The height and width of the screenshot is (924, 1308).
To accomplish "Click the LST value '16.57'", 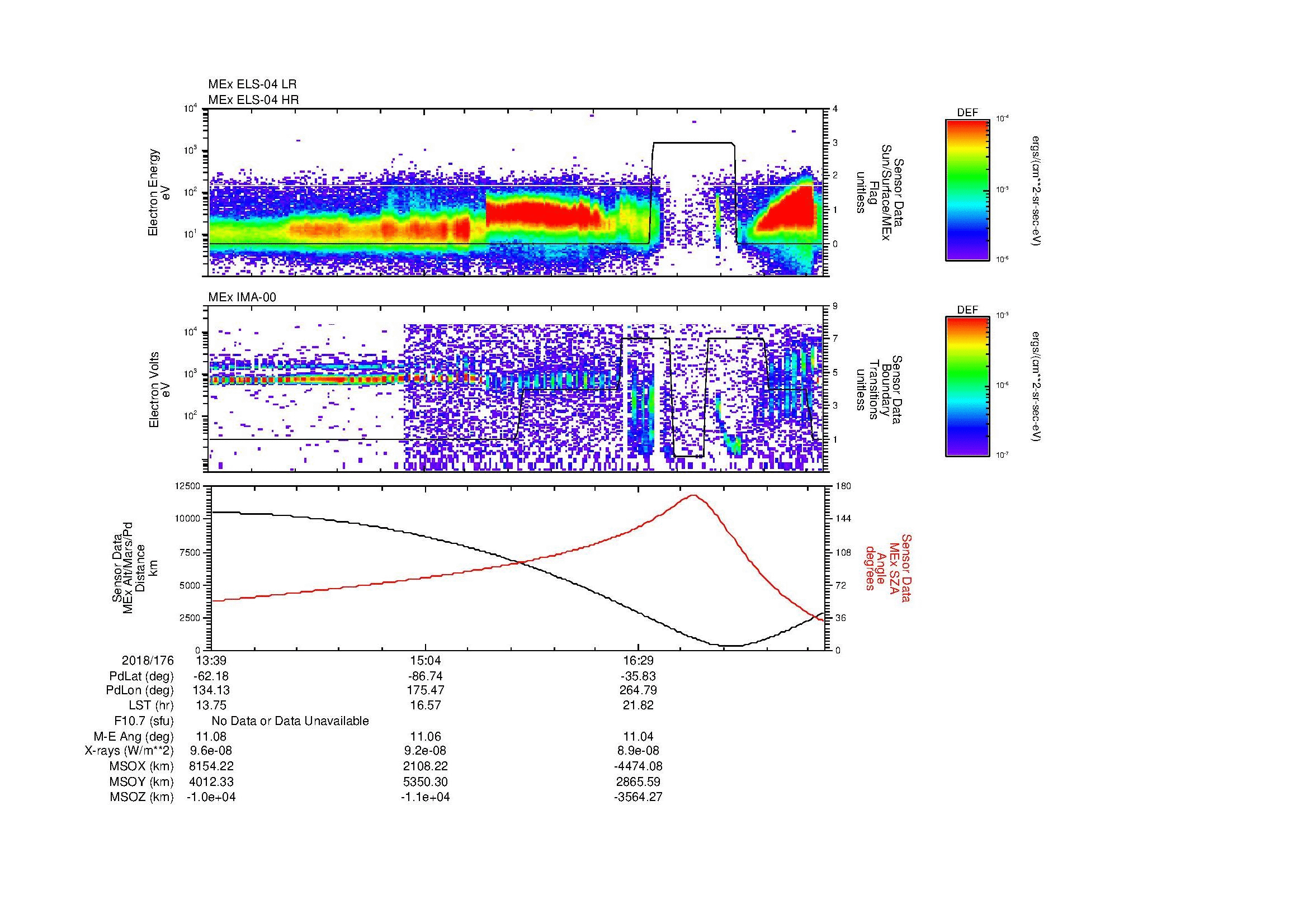I will (x=425, y=705).
